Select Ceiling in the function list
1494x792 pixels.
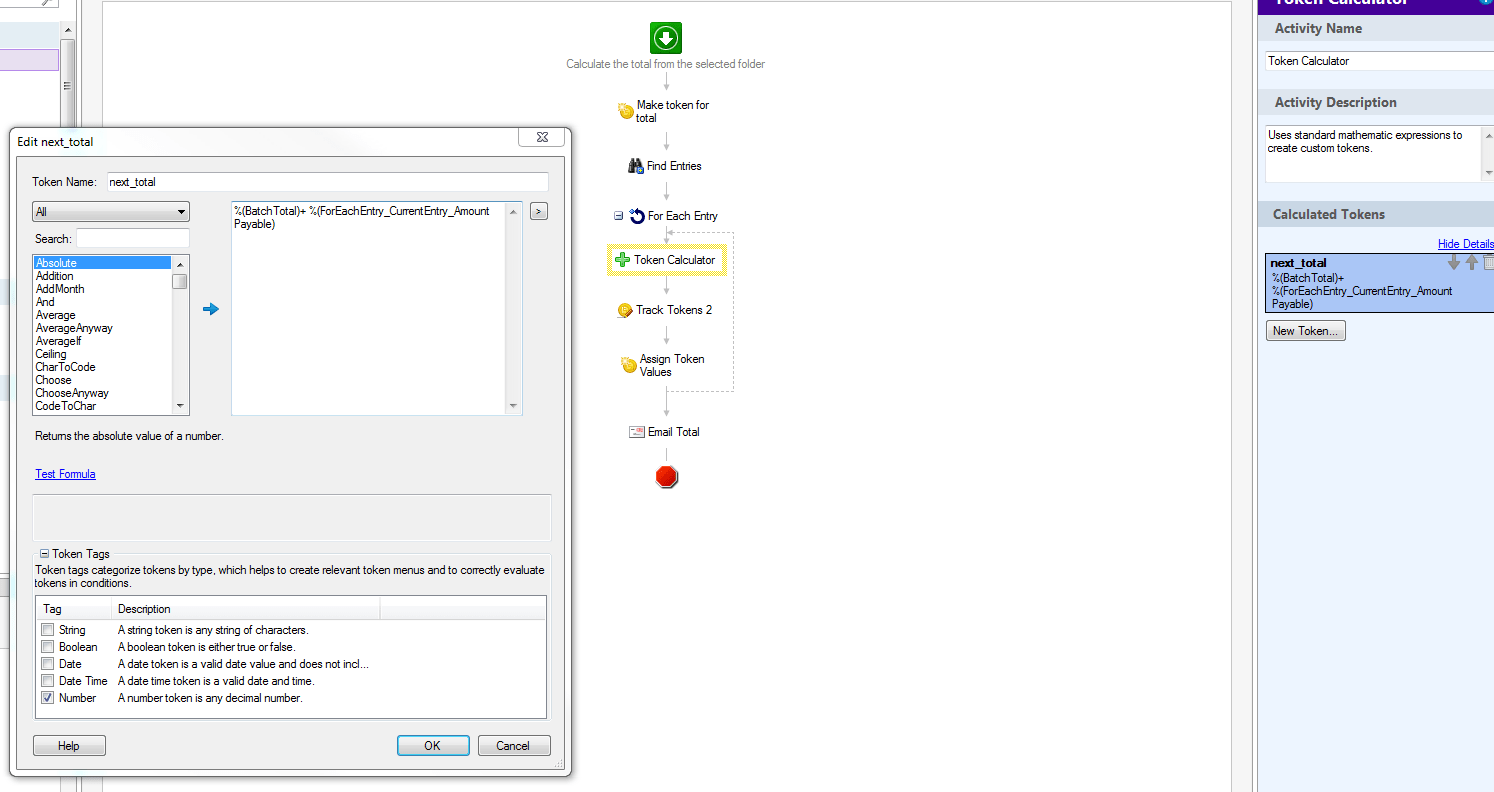click(x=51, y=354)
